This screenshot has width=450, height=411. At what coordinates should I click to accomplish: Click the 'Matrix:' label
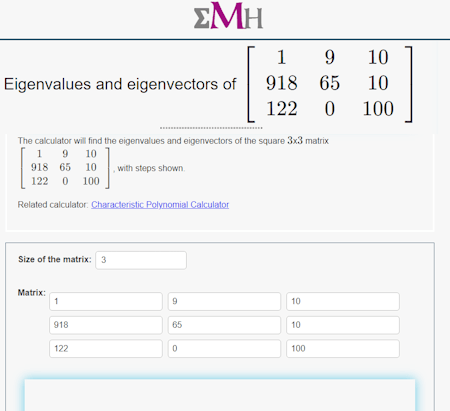pyautogui.click(x=32, y=293)
